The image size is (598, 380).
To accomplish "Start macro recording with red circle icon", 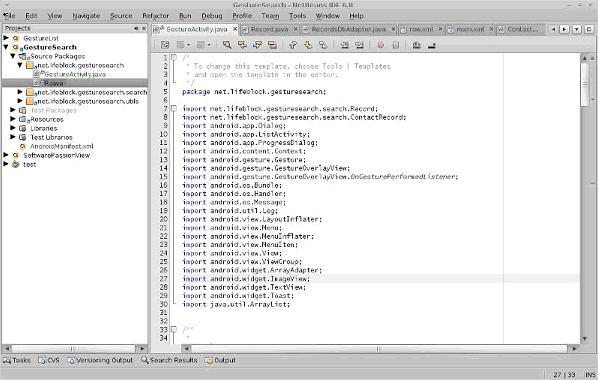I will click(x=380, y=45).
